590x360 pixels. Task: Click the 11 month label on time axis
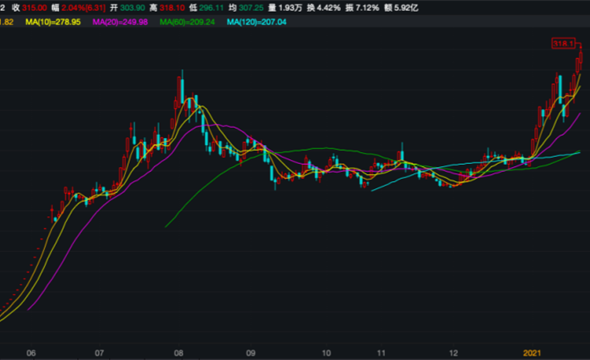point(381,353)
